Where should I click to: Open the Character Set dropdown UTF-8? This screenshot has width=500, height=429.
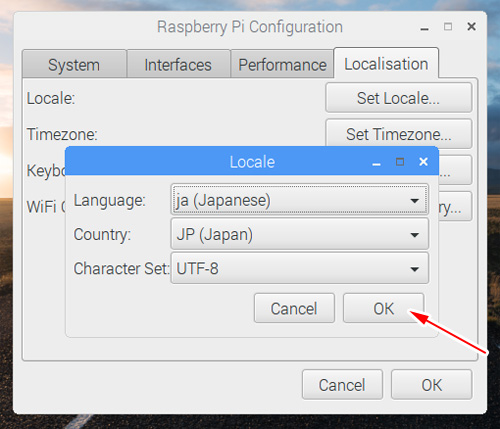[x=300, y=268]
